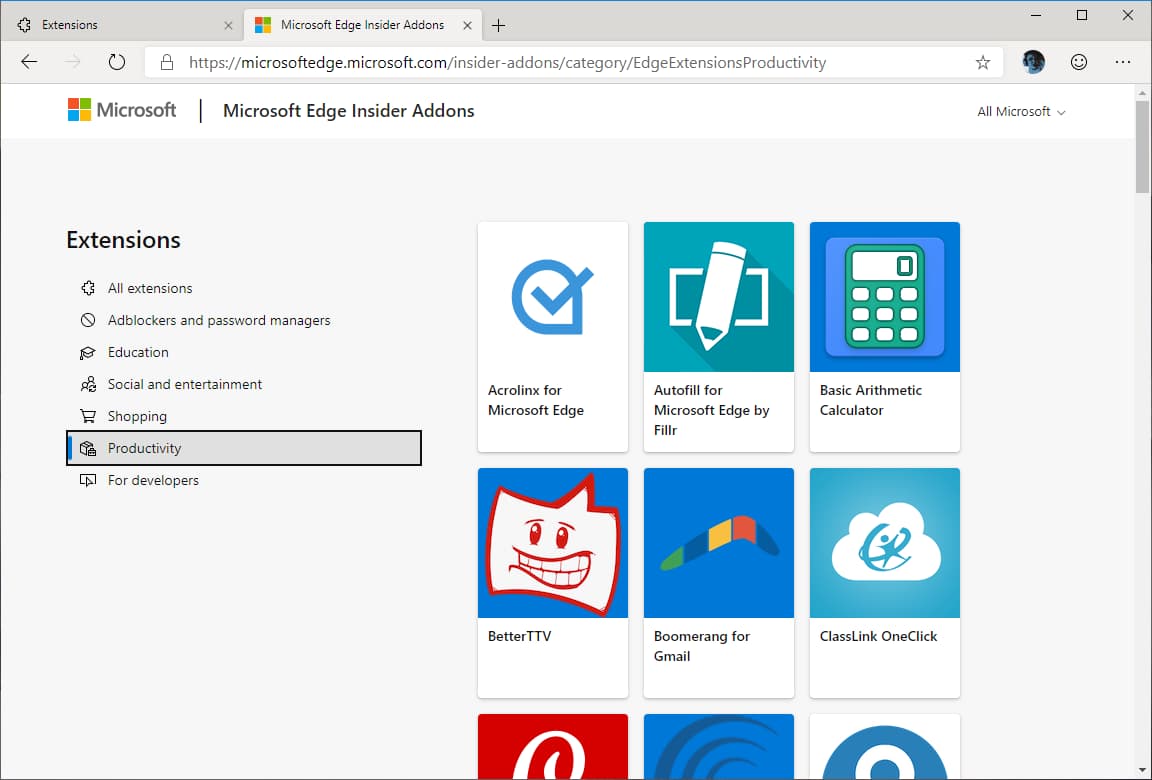Screen dimensions: 1152x780
Task: Select the Microsoft Edge Insider Addons tab
Action: (x=363, y=25)
